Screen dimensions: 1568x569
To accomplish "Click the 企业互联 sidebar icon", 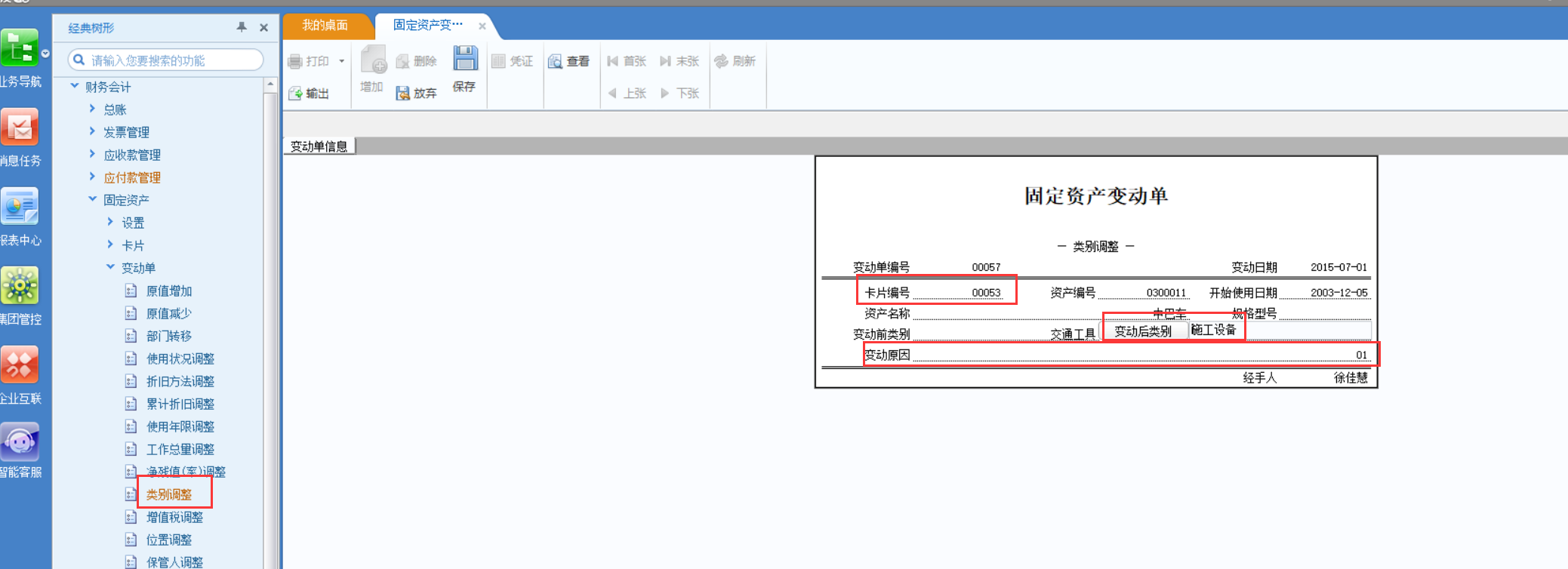I will pyautogui.click(x=20, y=364).
